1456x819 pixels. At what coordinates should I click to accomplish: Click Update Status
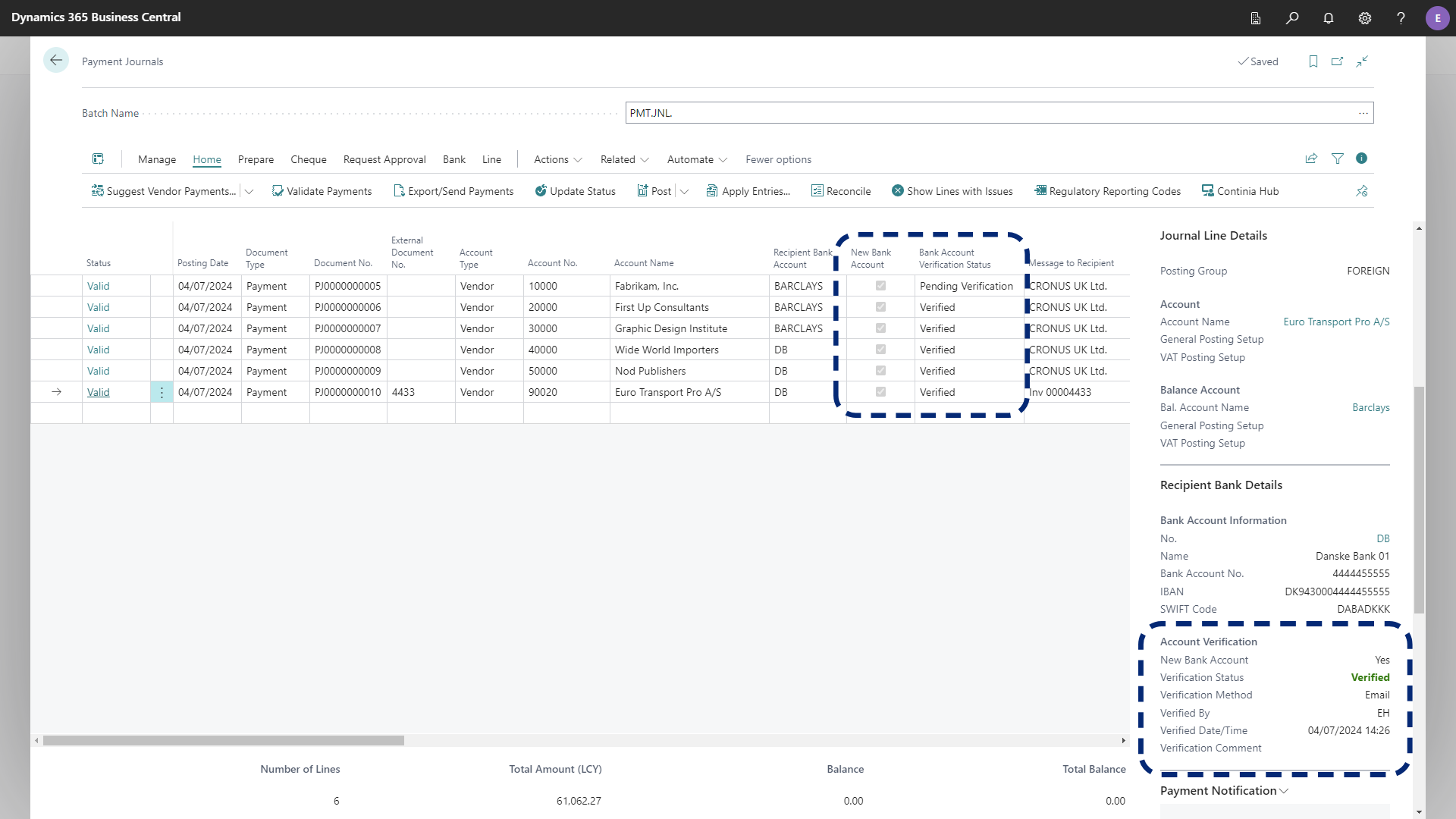576,191
